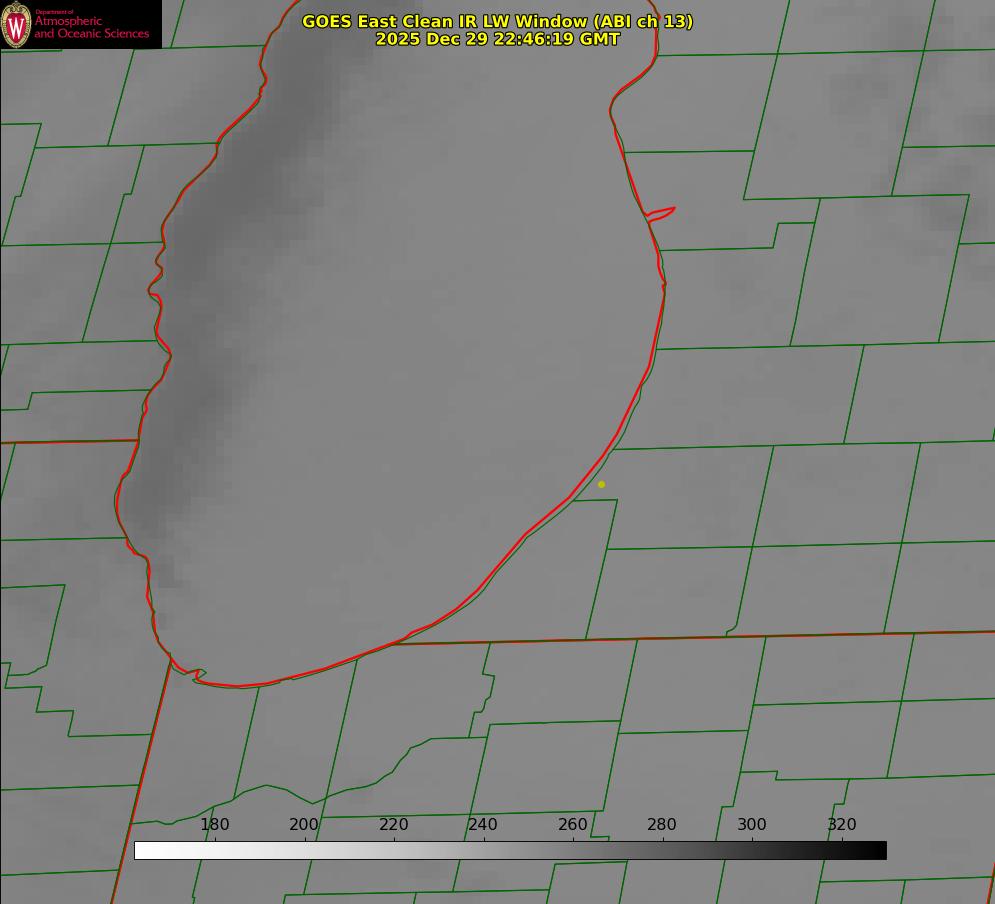Viewport: 995px width, 904px height.
Task: Click the Atmospheric and Oceanic Sciences text
Action: (x=91, y=27)
